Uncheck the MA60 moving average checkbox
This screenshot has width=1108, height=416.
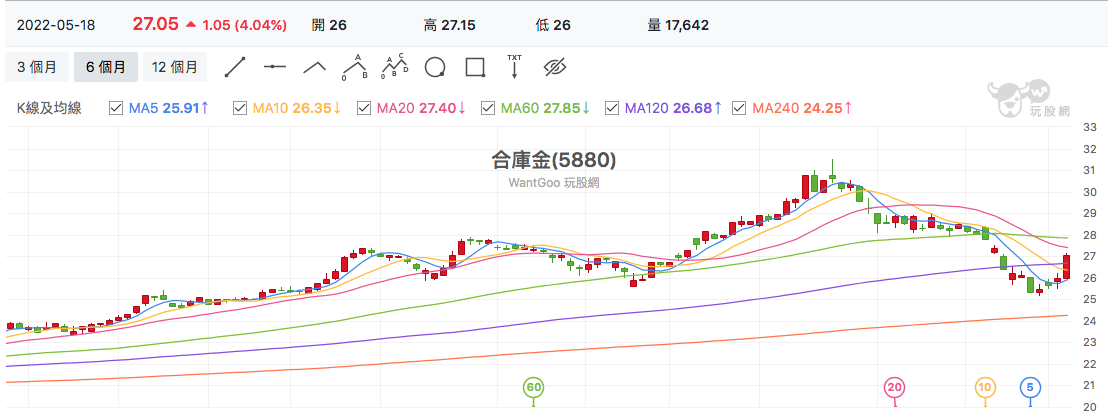(x=488, y=108)
